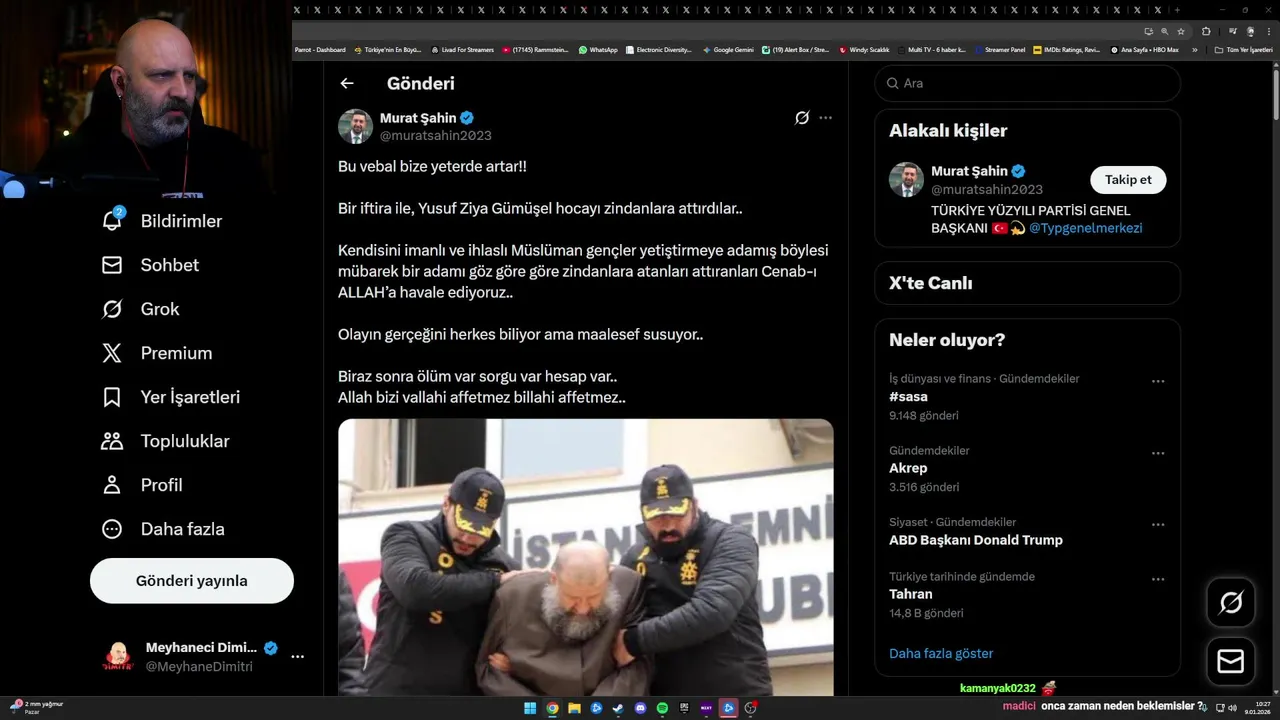The height and width of the screenshot is (720, 1280).
Task: Open the Akrep trending topic
Action: pos(908,468)
